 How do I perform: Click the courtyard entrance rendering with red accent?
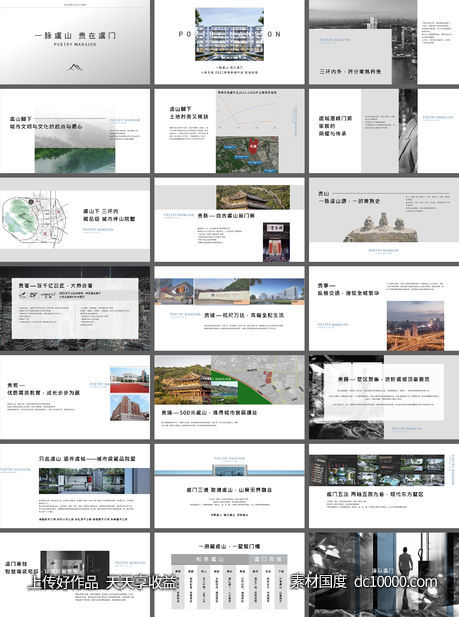(94, 481)
